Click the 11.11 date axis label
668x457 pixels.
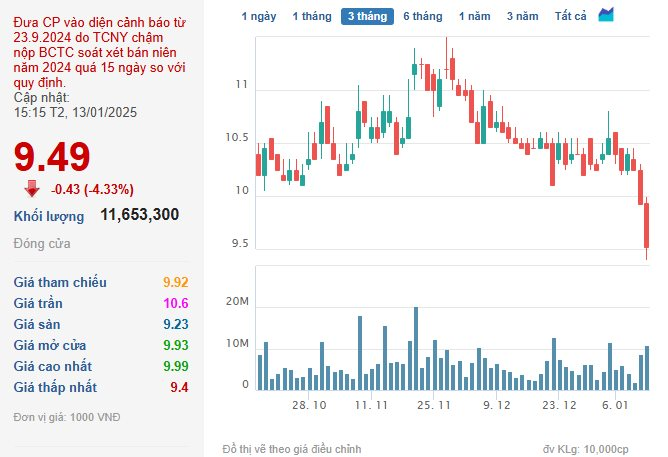pos(371,405)
